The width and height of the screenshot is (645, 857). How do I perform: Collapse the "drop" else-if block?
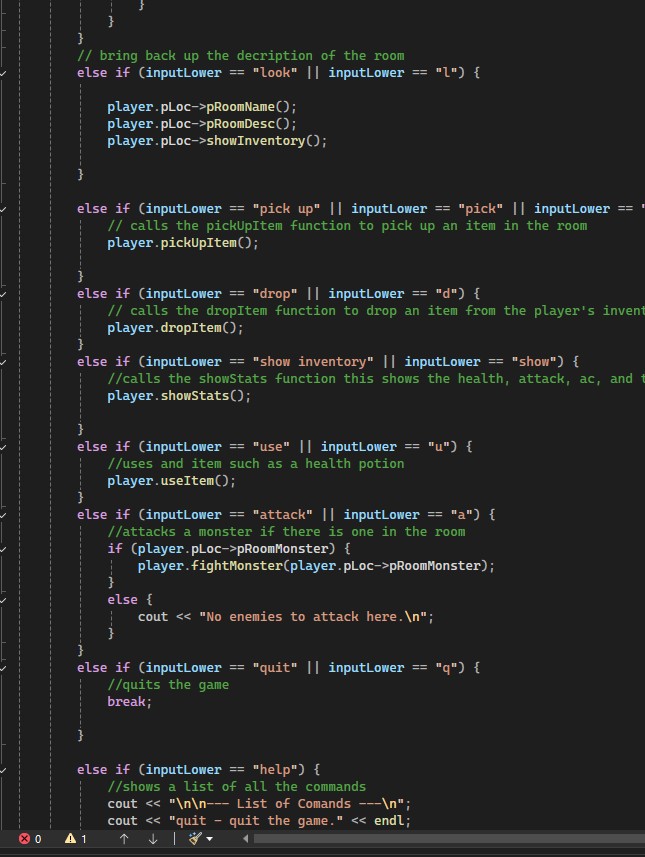tap(3, 294)
